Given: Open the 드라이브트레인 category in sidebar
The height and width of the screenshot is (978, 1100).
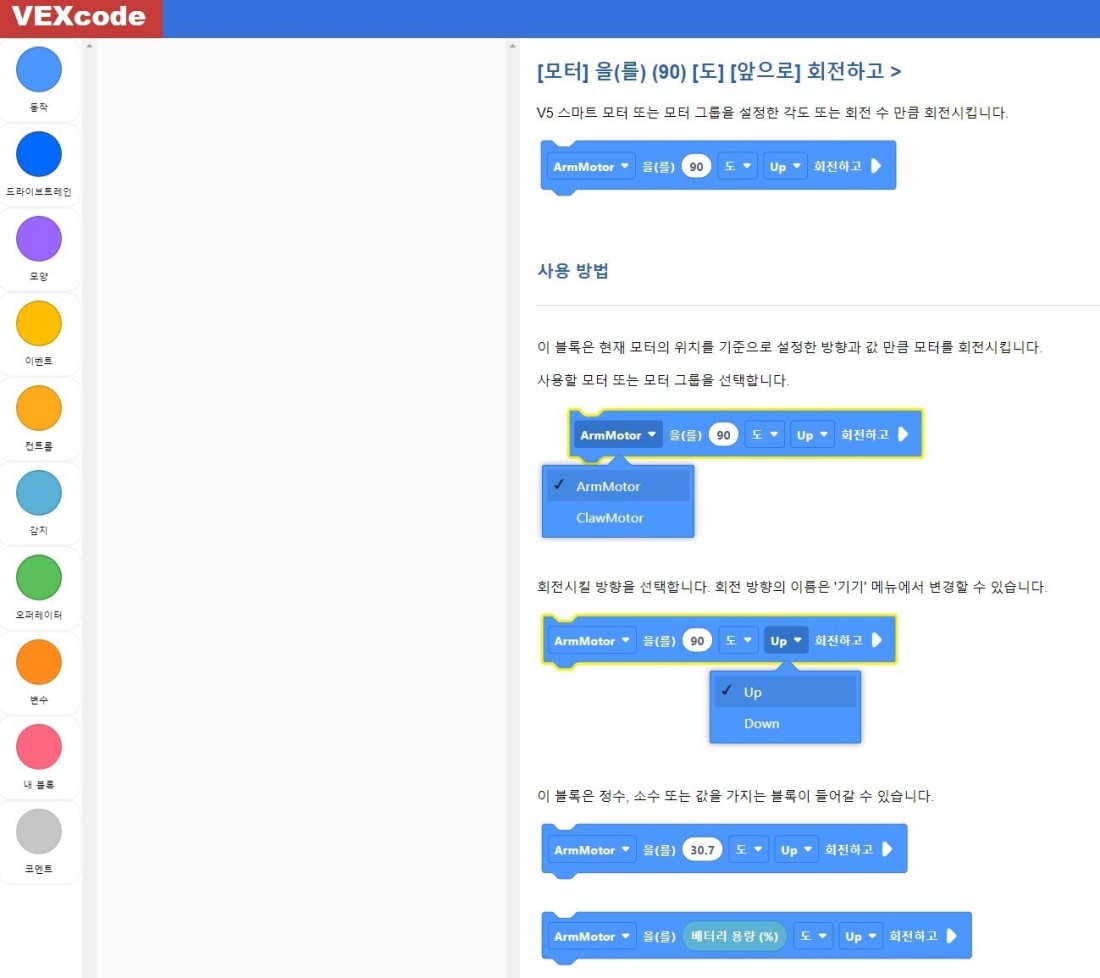Looking at the screenshot, I should pyautogui.click(x=39, y=154).
